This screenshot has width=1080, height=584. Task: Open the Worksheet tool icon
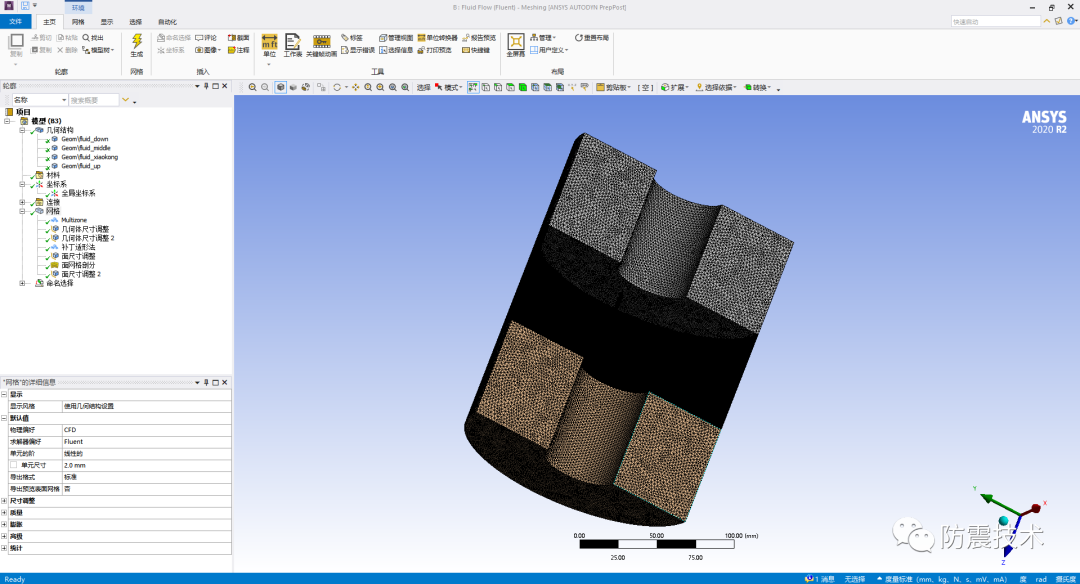[292, 41]
